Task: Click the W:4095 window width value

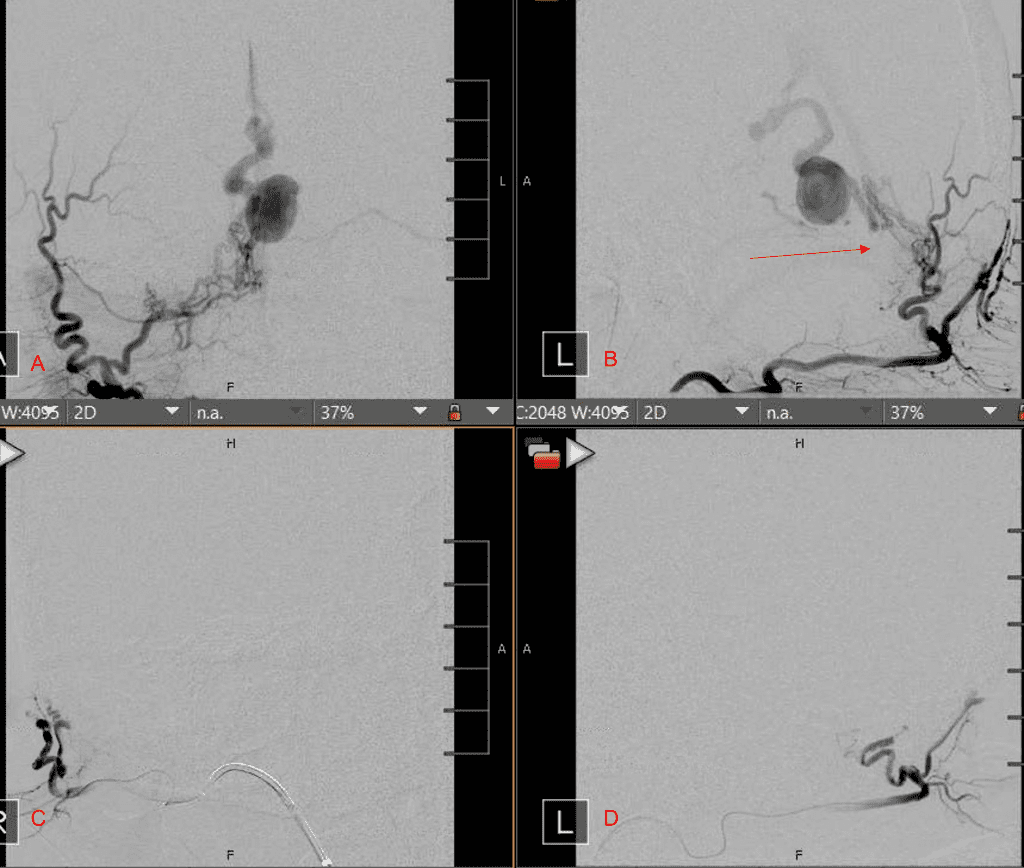Action: (x=30, y=412)
